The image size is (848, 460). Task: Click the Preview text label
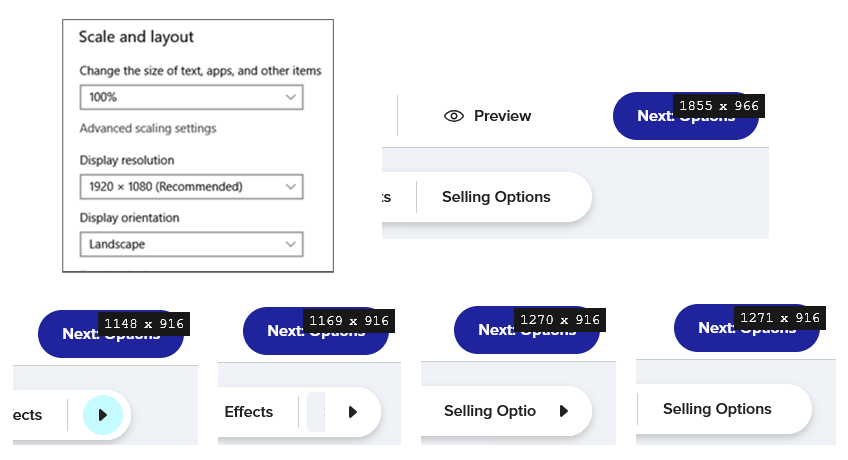(x=502, y=116)
